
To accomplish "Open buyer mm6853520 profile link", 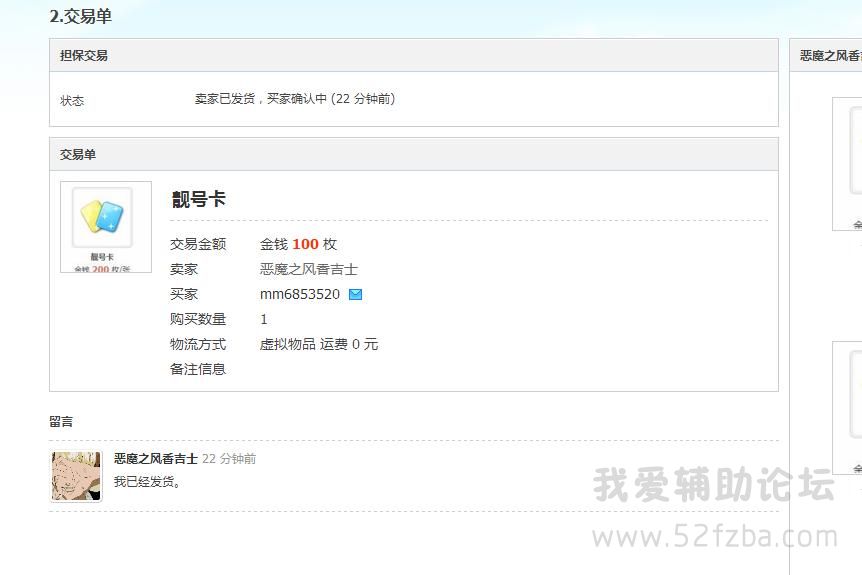I will (300, 295).
